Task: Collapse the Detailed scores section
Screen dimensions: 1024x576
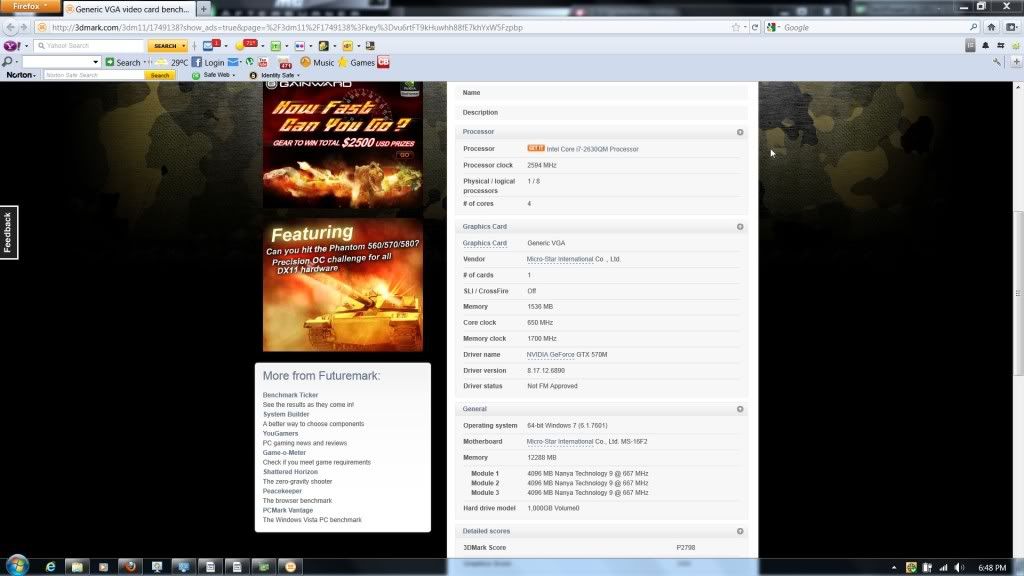Action: coord(740,531)
